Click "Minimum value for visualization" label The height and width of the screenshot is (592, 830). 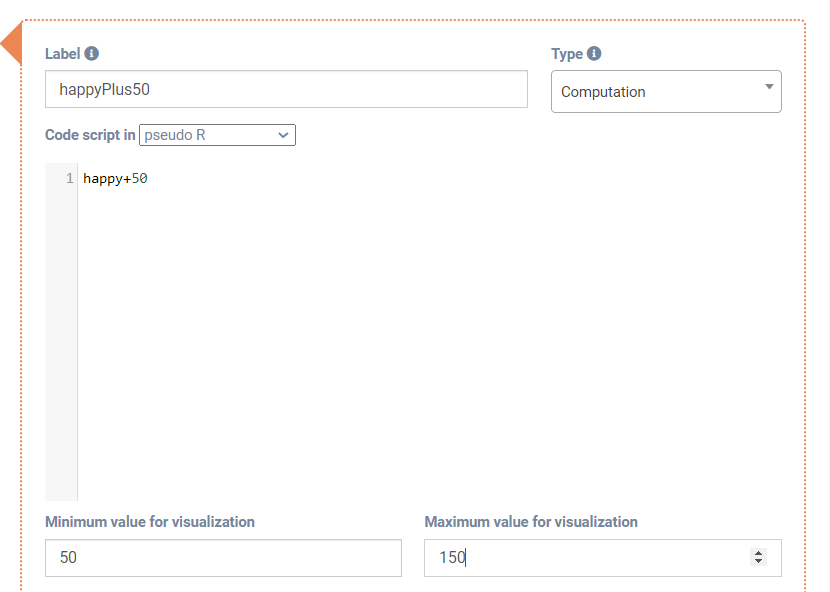click(x=150, y=521)
